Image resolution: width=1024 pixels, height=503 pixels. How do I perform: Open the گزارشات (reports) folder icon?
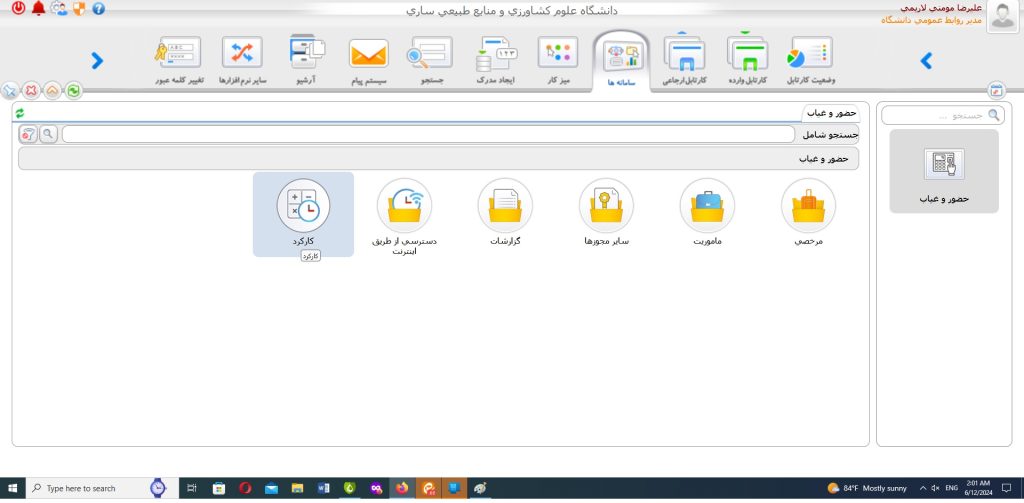click(x=505, y=206)
